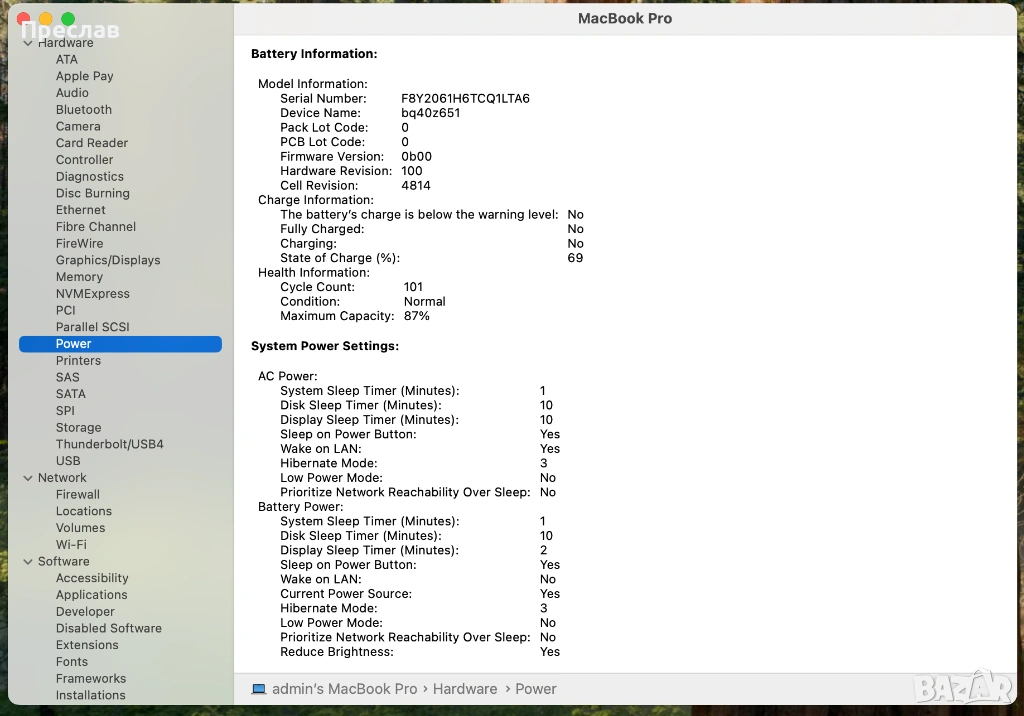Collapse the Software section disclosure arrow
The width and height of the screenshot is (1024, 716).
tap(27, 562)
